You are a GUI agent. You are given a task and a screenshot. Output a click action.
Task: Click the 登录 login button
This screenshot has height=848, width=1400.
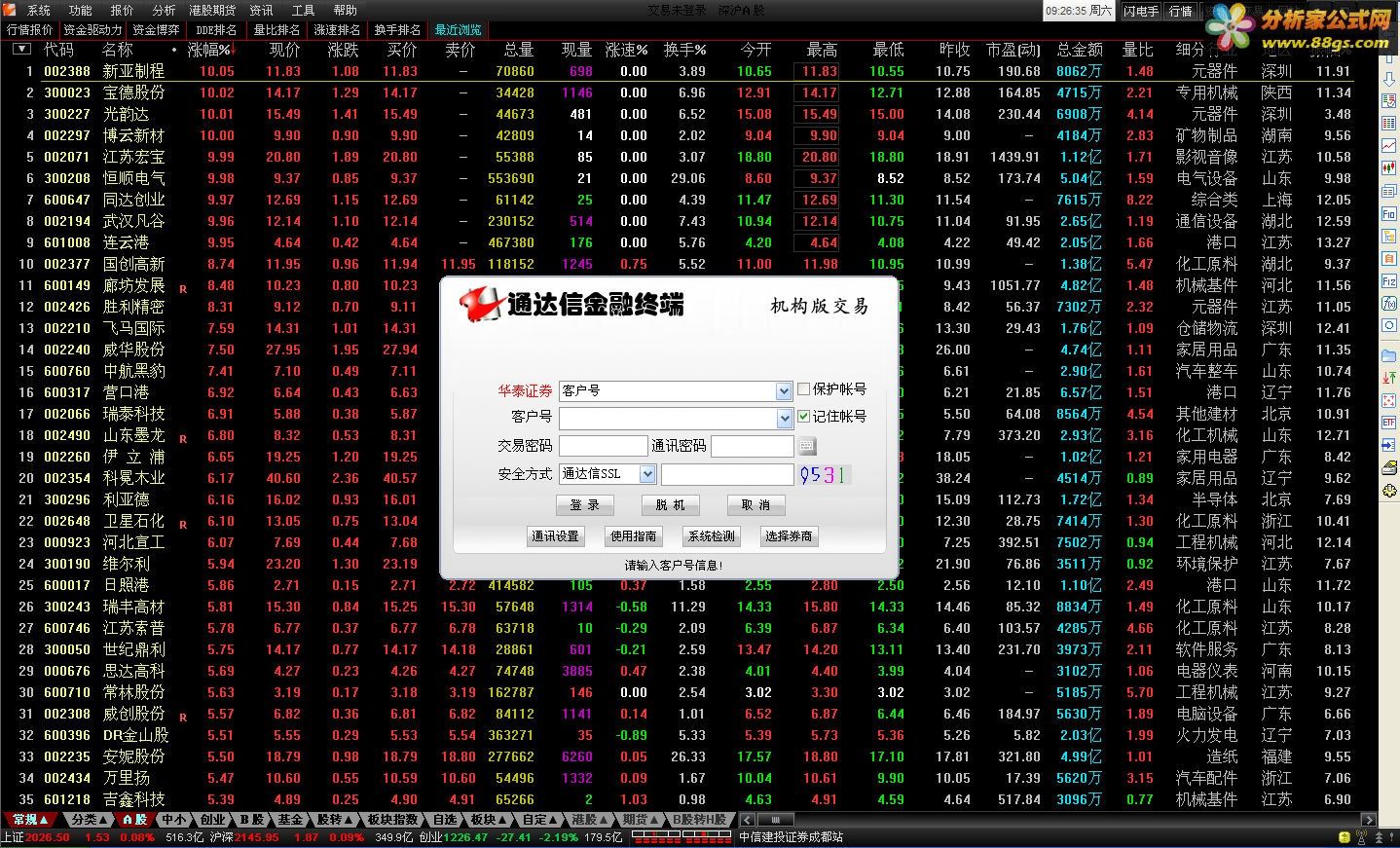(x=585, y=505)
